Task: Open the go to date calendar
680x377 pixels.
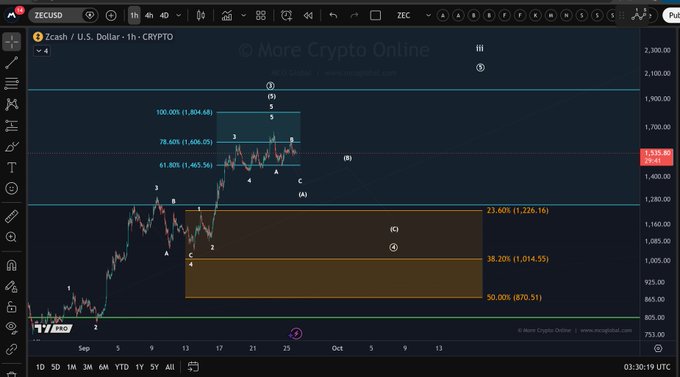Action: 193,367
